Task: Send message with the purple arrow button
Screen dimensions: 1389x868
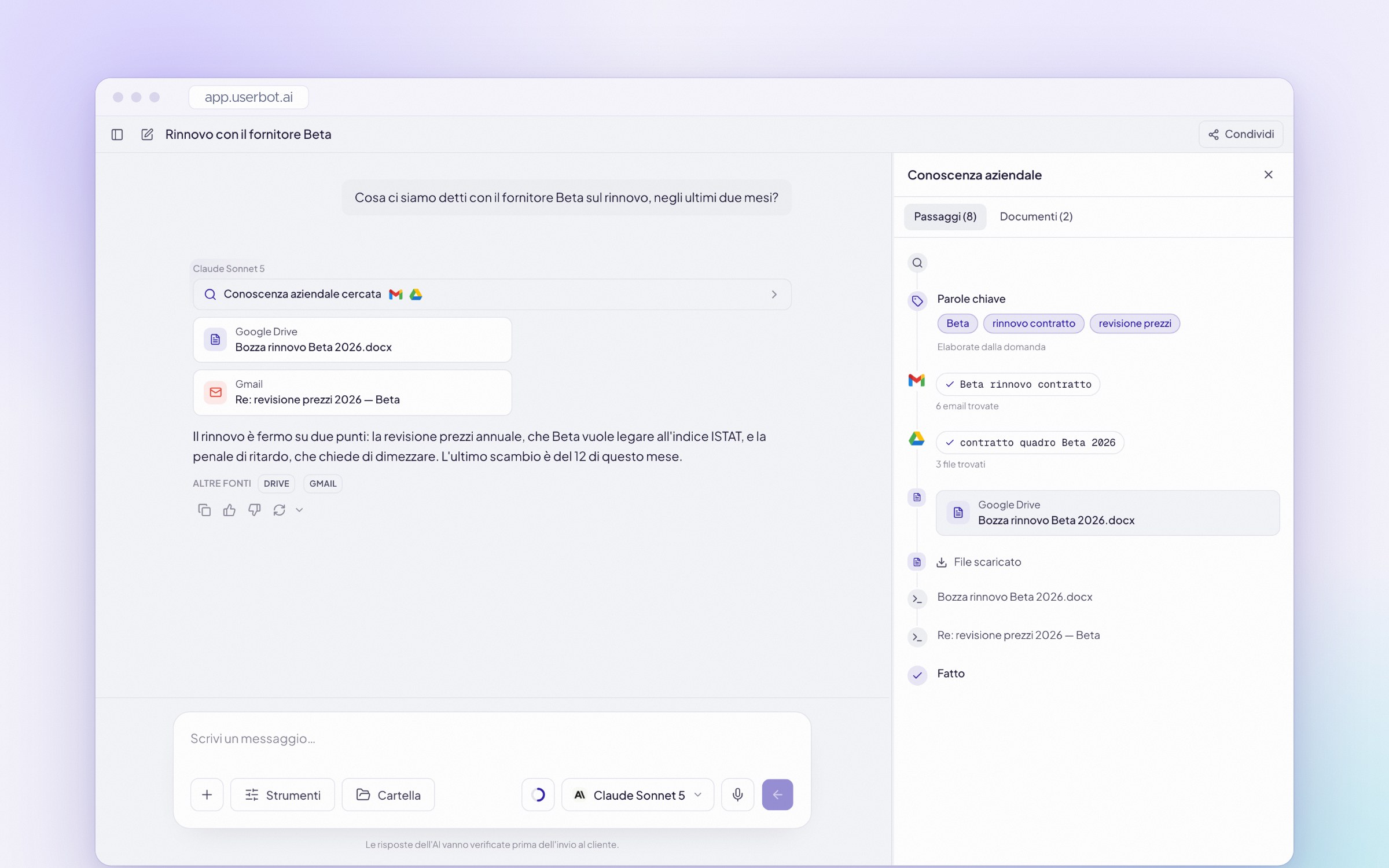Action: click(778, 795)
